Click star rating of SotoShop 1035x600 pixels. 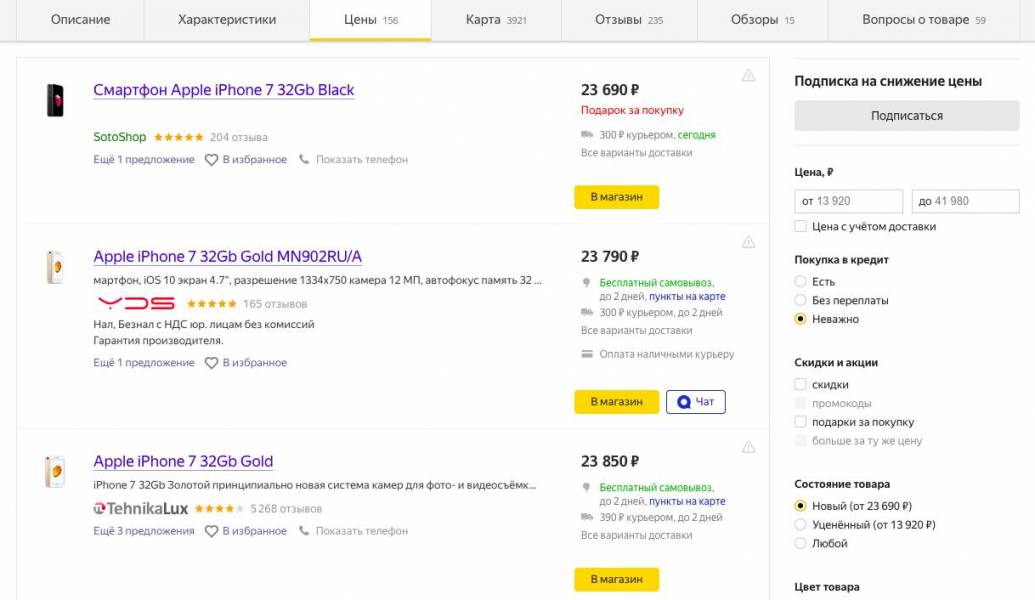178,137
